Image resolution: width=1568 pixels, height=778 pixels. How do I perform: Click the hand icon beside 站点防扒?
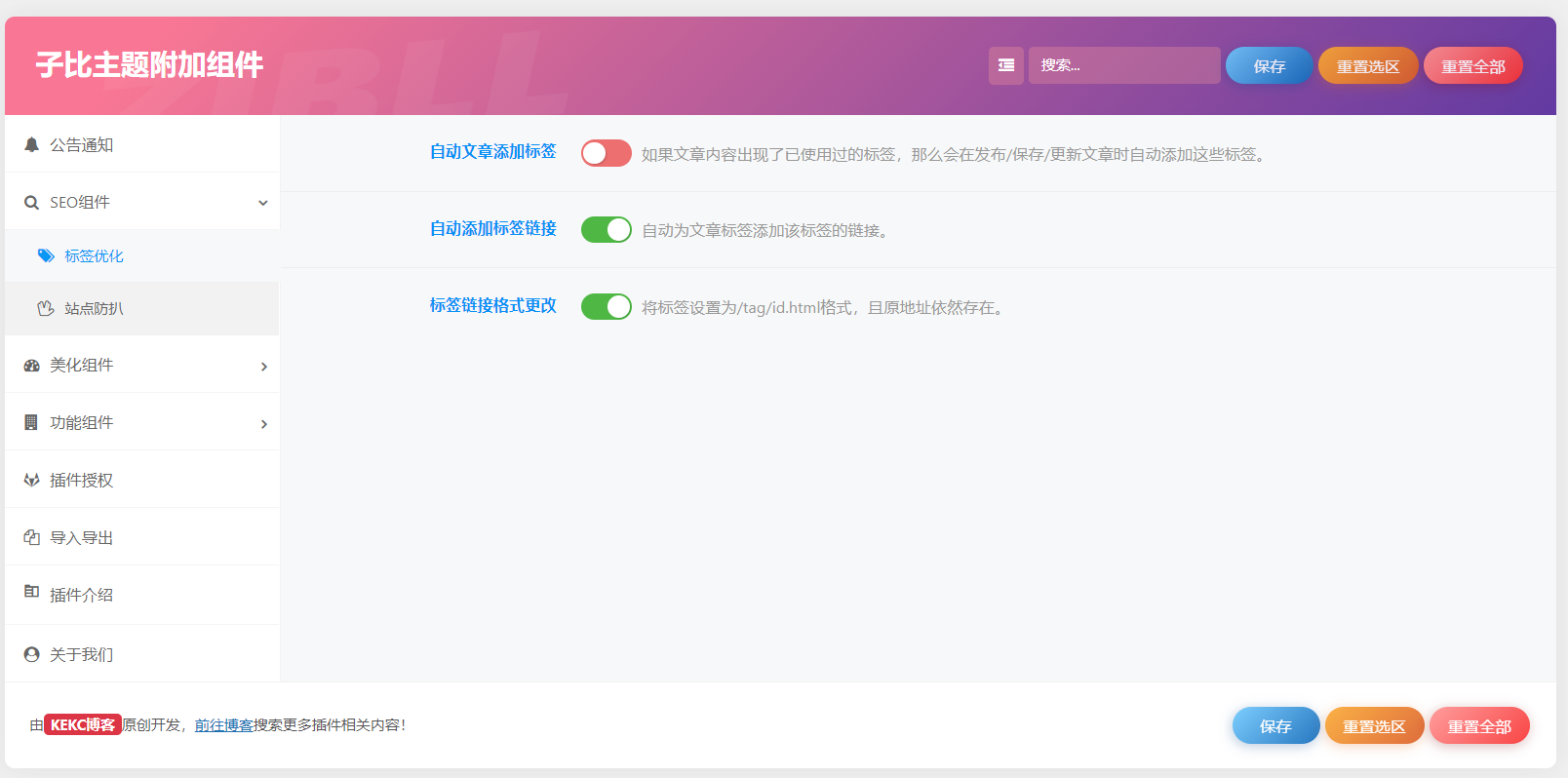click(x=46, y=308)
